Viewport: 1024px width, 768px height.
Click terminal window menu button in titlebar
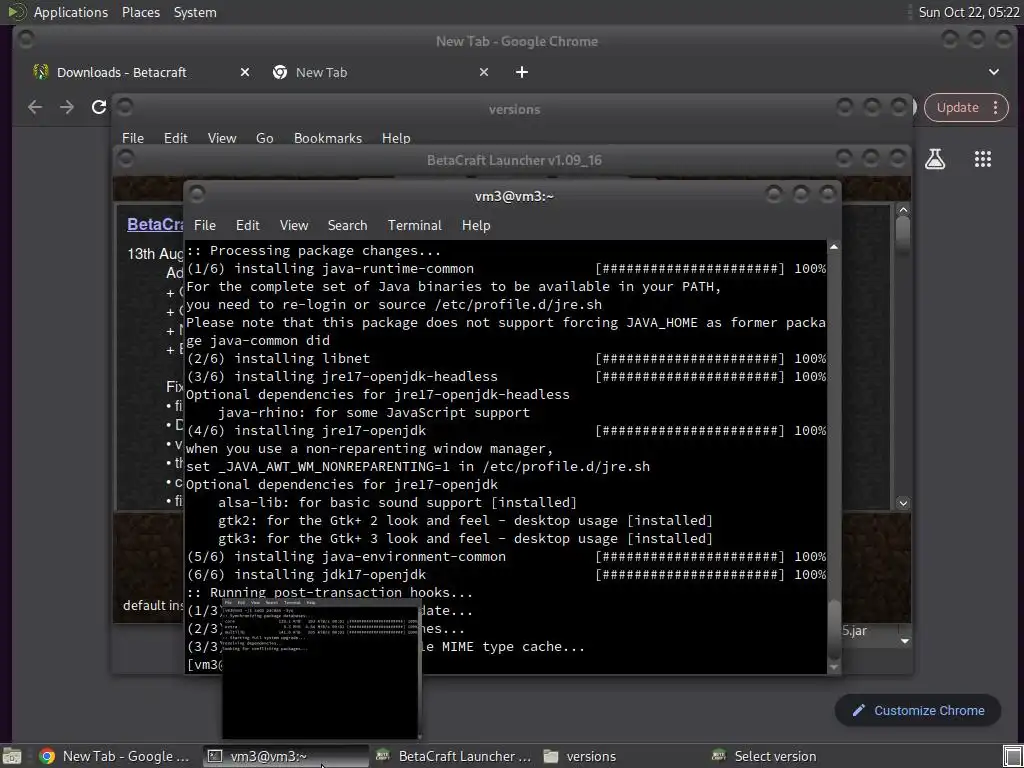(x=197, y=193)
